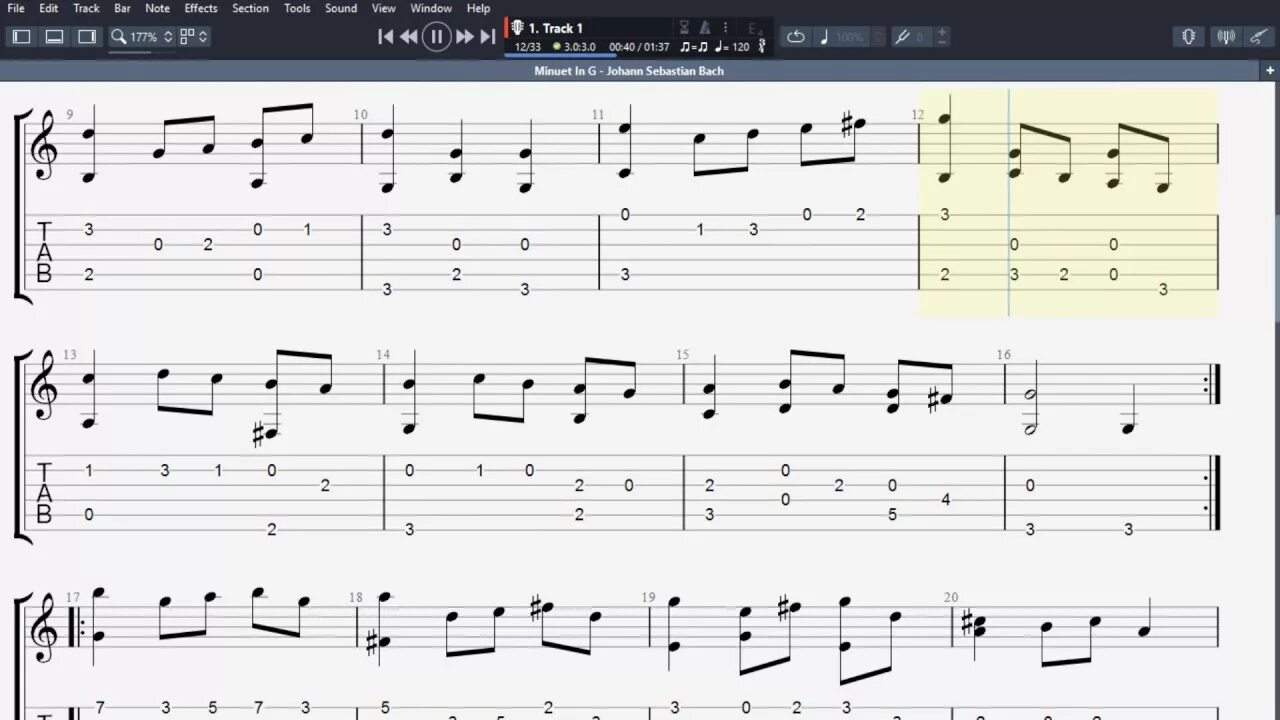
Task: Click bar number 13 in the score
Action: (70, 355)
